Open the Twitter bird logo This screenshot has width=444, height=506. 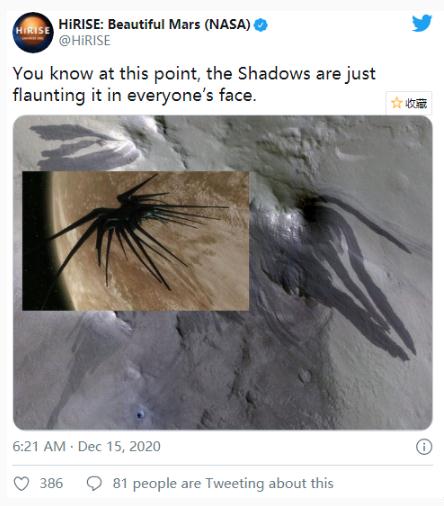click(x=422, y=23)
